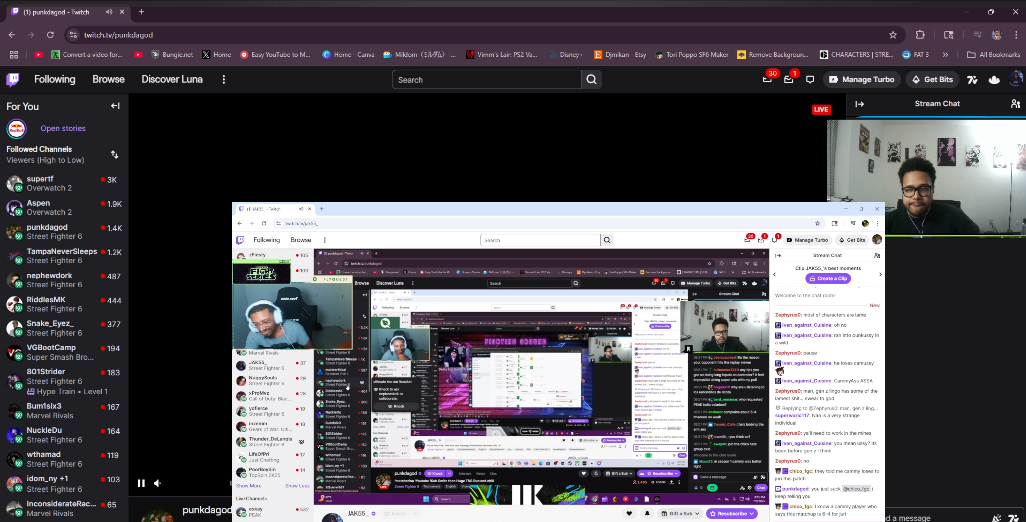Click Open stories link
1026x522 pixels.
click(63, 129)
